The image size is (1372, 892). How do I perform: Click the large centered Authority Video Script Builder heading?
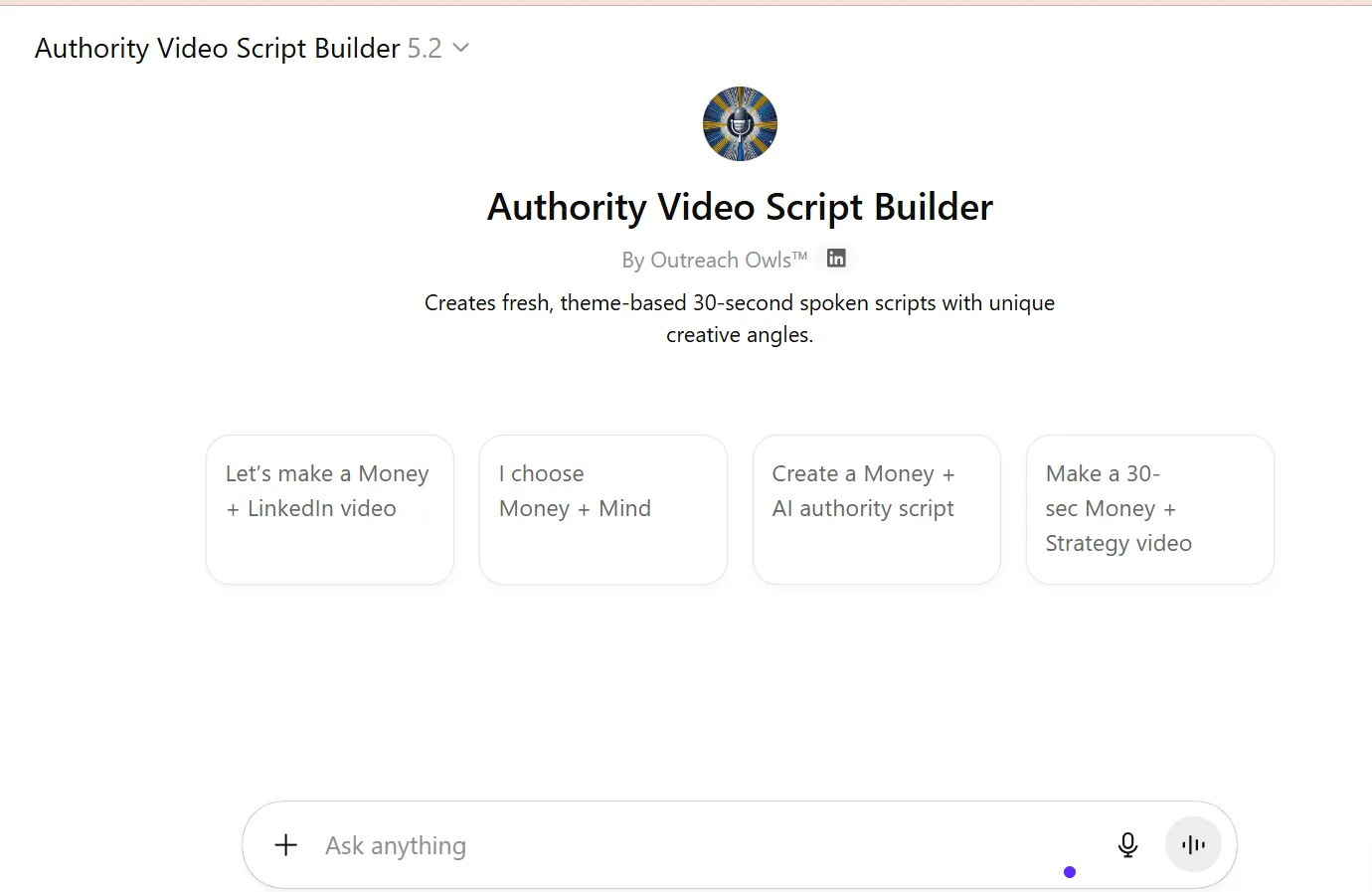740,207
